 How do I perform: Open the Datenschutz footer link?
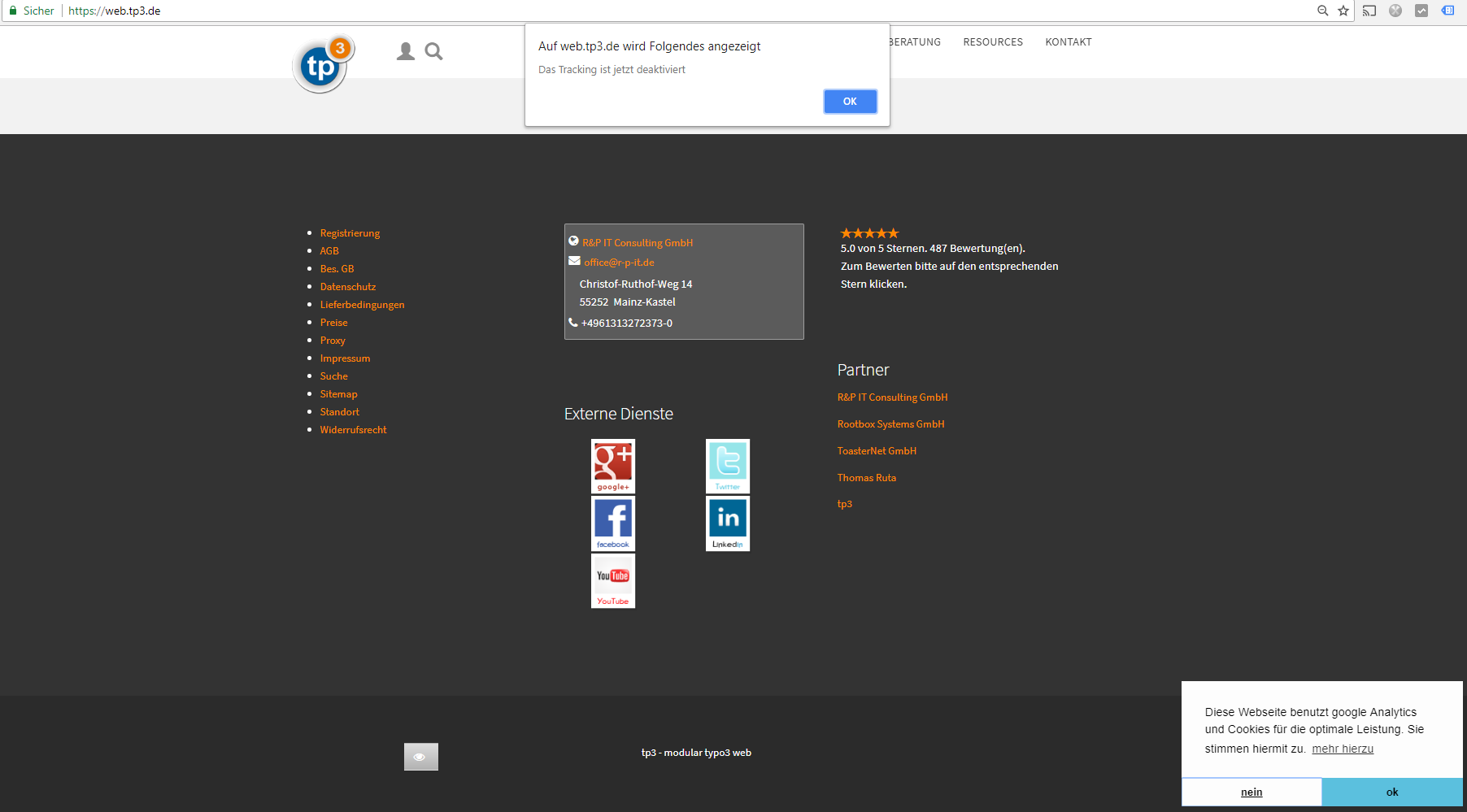coord(348,287)
